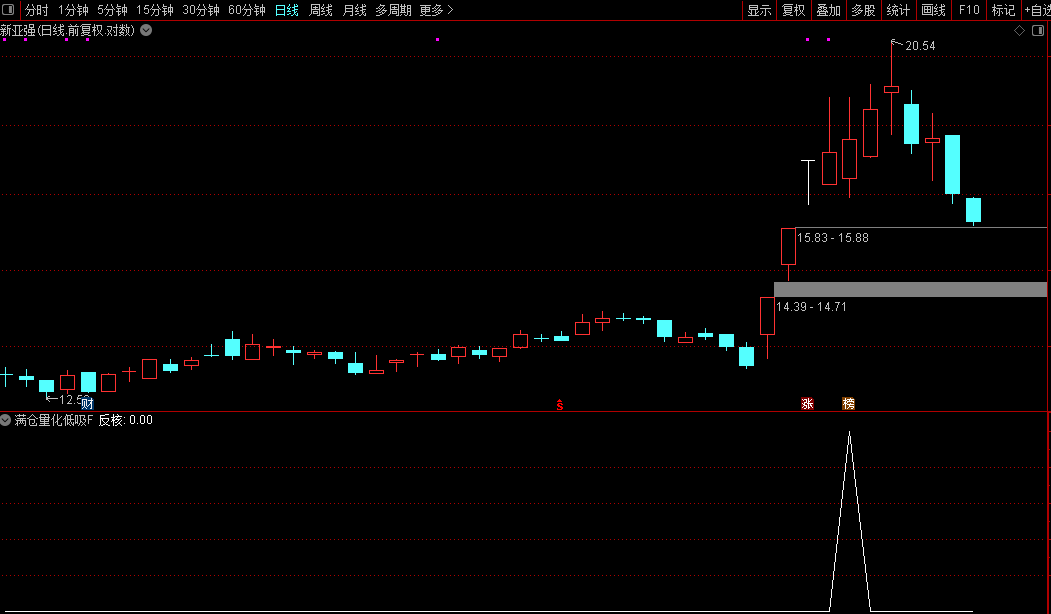Click the 涨 limit-up marker
This screenshot has width=1051, height=614.
807,404
